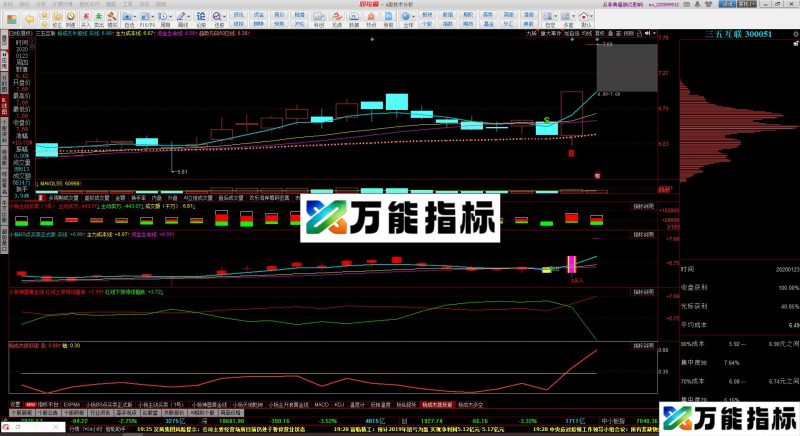Expand the 多窗 dropdown arrow
The width and height of the screenshot is (800, 436).
(573, 17)
